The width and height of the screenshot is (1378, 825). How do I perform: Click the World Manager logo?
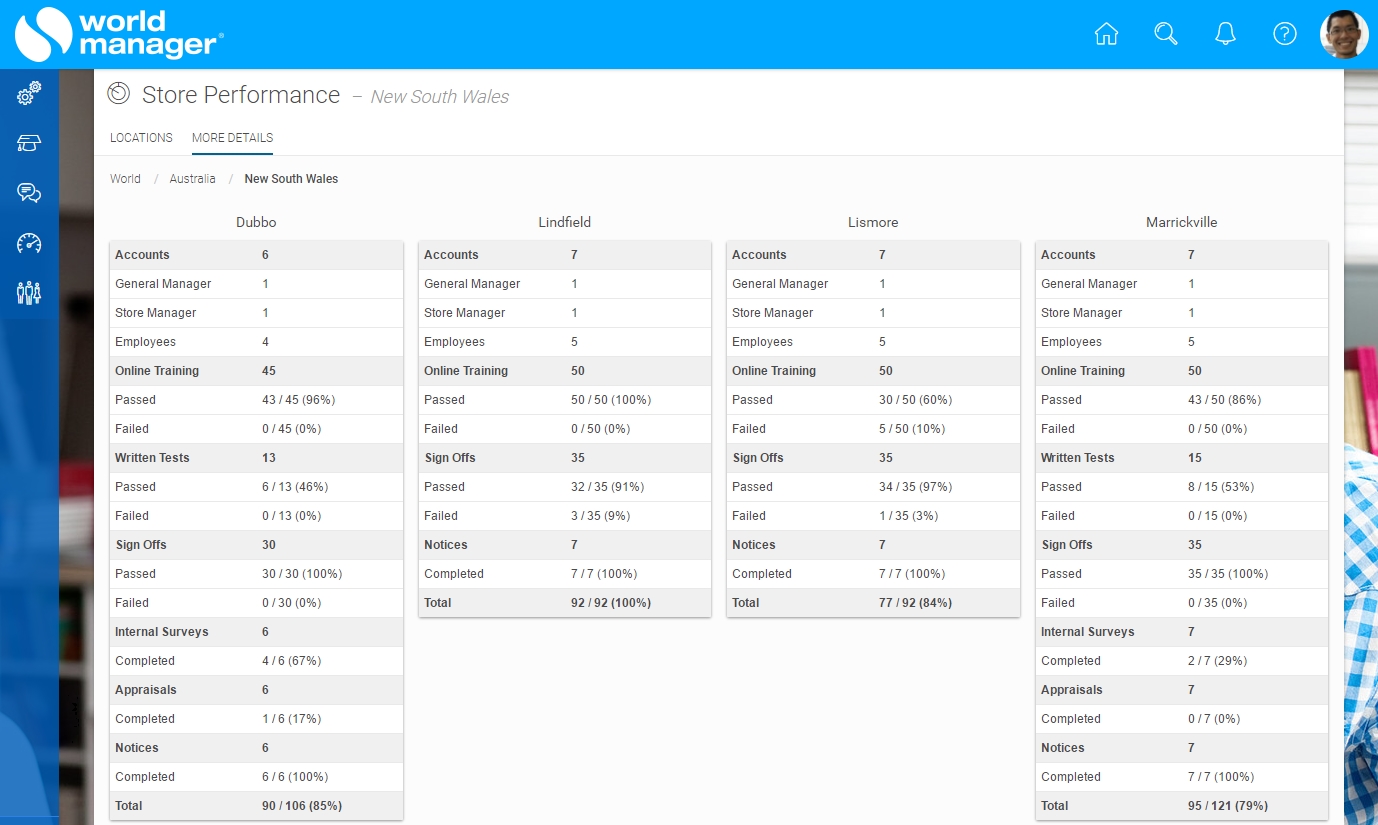click(x=118, y=34)
